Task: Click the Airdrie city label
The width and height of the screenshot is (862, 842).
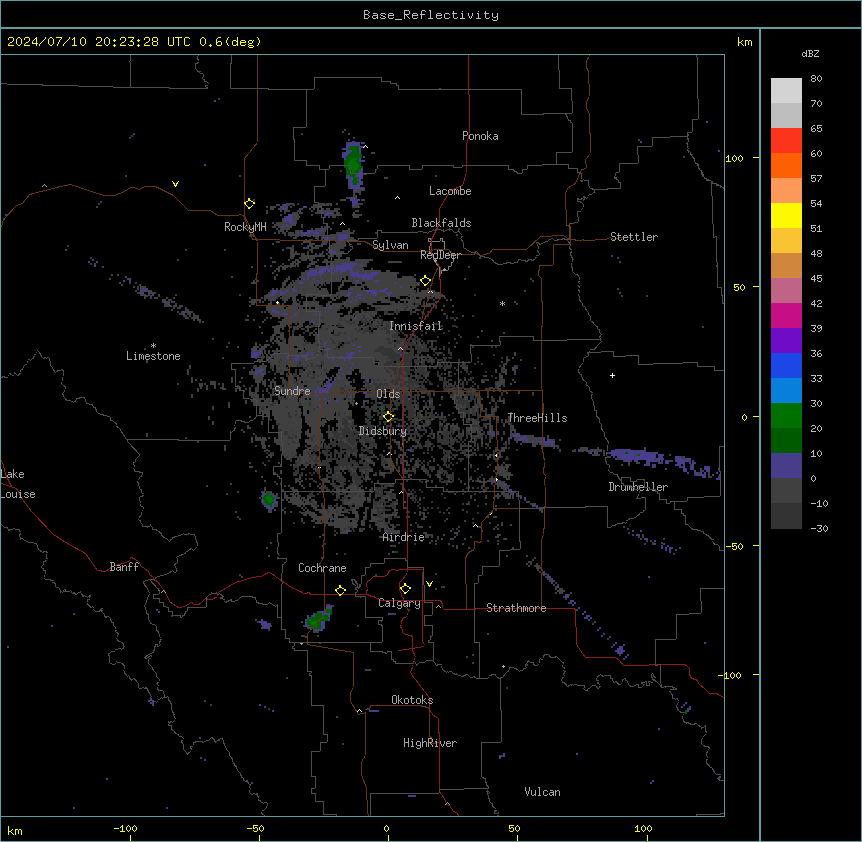Action: (x=404, y=537)
